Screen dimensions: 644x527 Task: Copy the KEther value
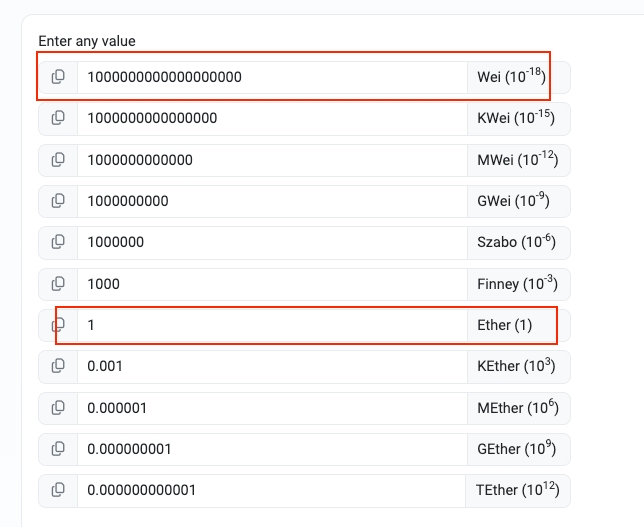(x=58, y=366)
